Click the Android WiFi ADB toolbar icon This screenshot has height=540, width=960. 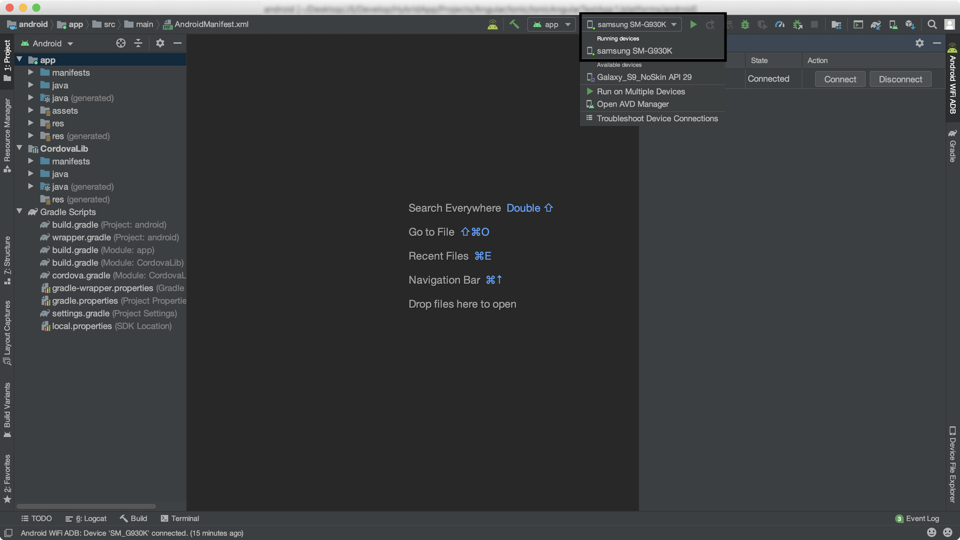[492, 24]
